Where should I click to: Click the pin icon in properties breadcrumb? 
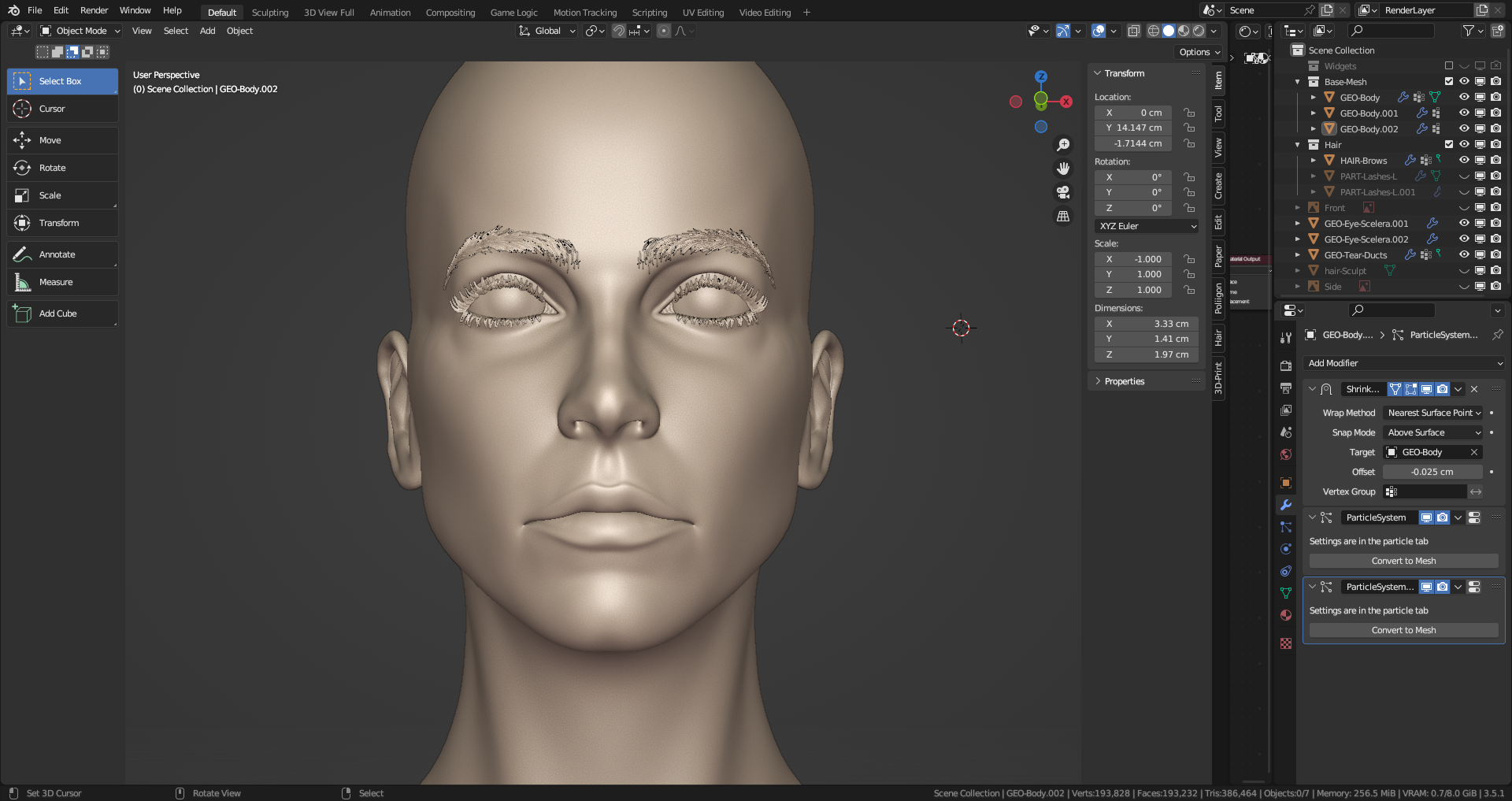click(x=1497, y=335)
